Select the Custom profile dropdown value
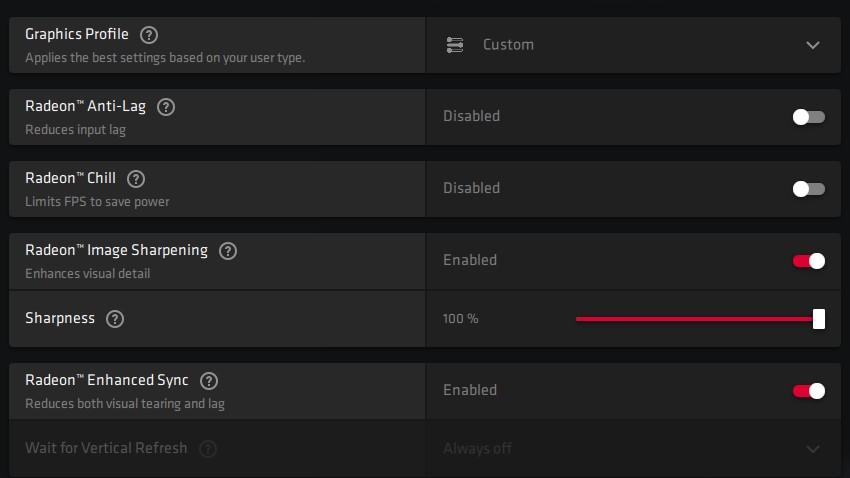This screenshot has width=850, height=478. [508, 45]
